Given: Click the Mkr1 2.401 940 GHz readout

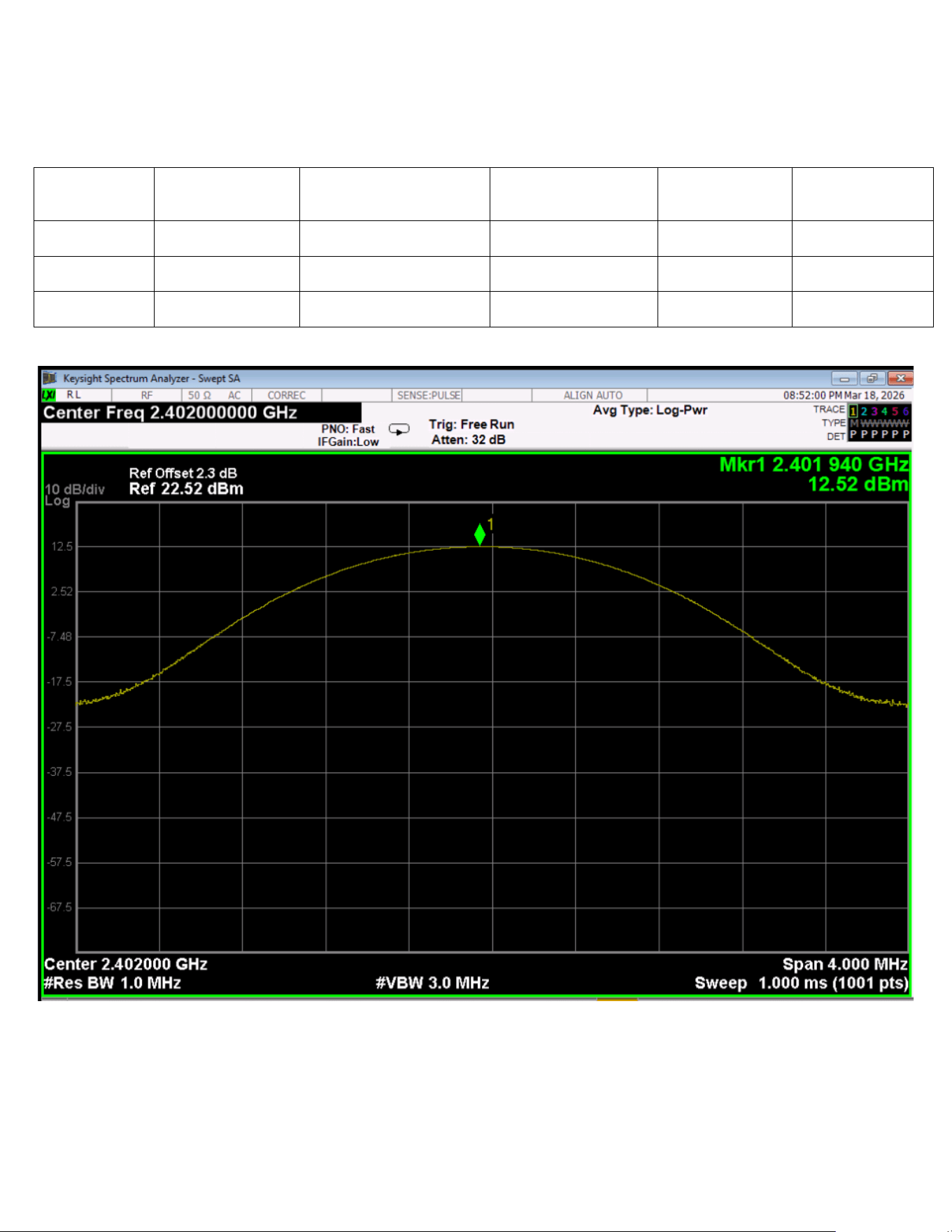Looking at the screenshot, I should 814,465.
